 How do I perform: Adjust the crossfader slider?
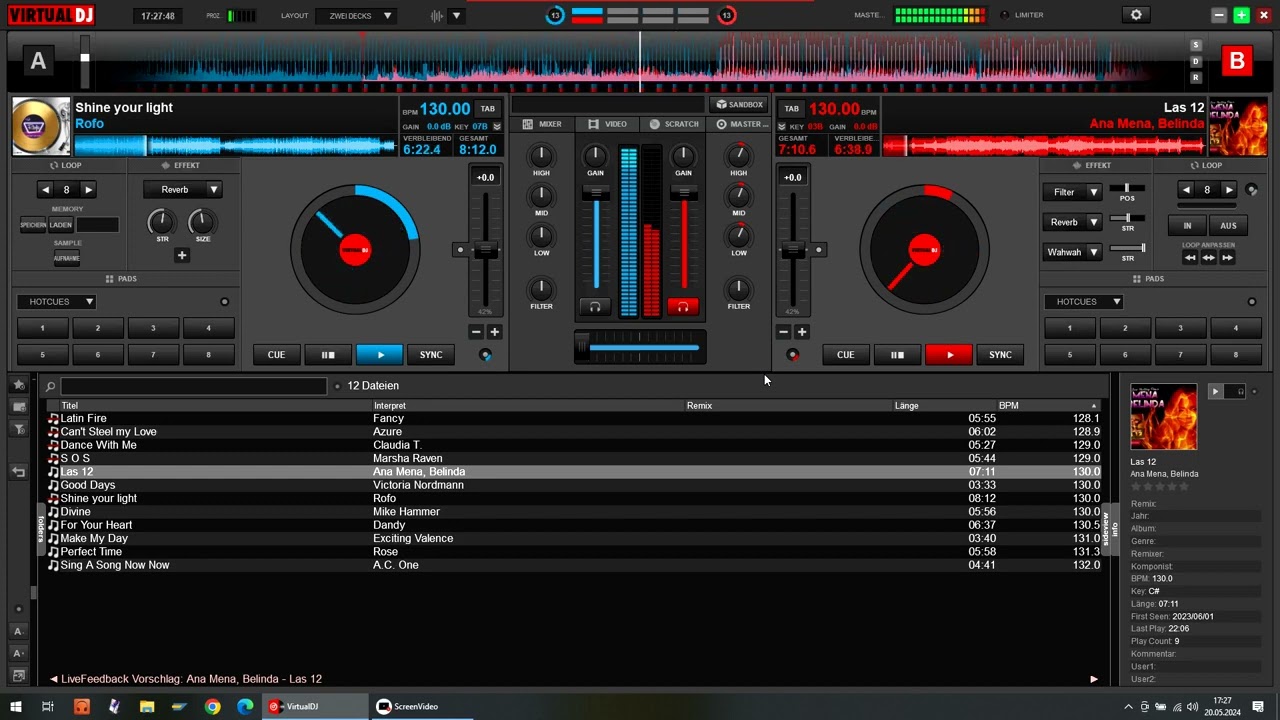point(640,347)
